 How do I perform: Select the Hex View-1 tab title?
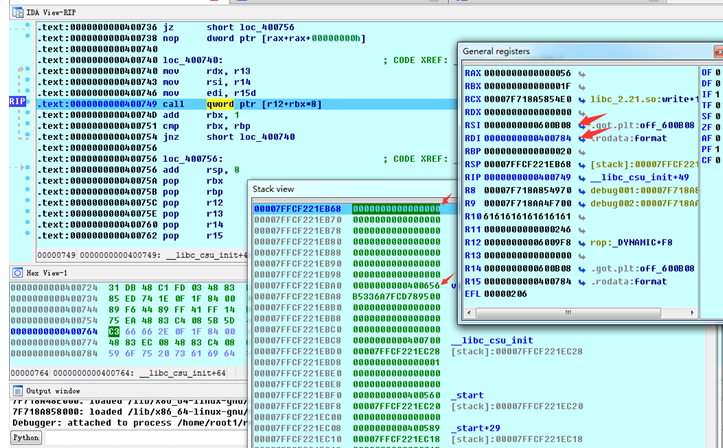pos(47,273)
